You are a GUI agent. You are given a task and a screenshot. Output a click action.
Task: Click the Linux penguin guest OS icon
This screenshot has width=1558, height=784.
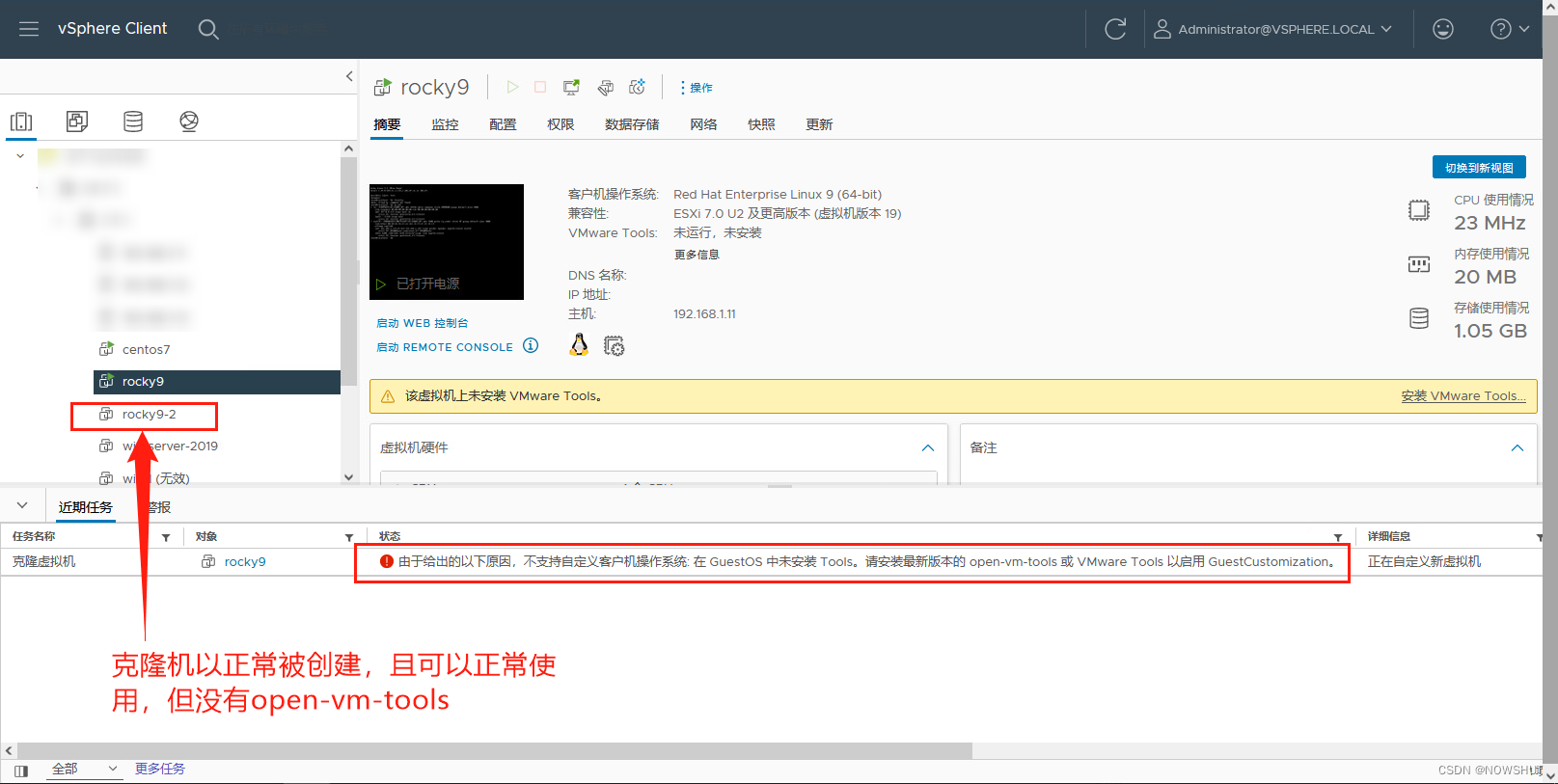click(x=579, y=345)
